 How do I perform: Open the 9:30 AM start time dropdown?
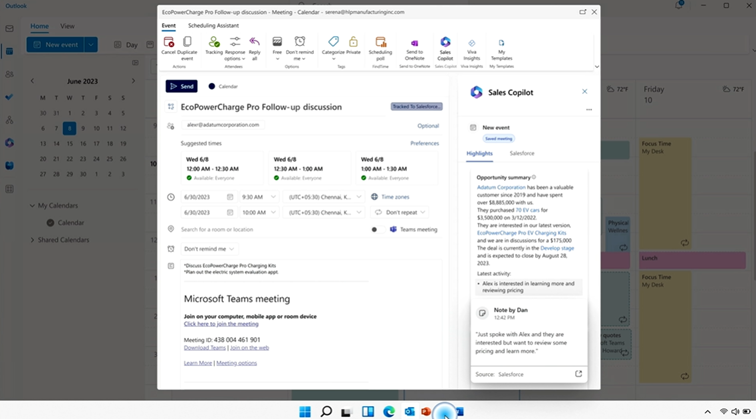click(x=259, y=197)
